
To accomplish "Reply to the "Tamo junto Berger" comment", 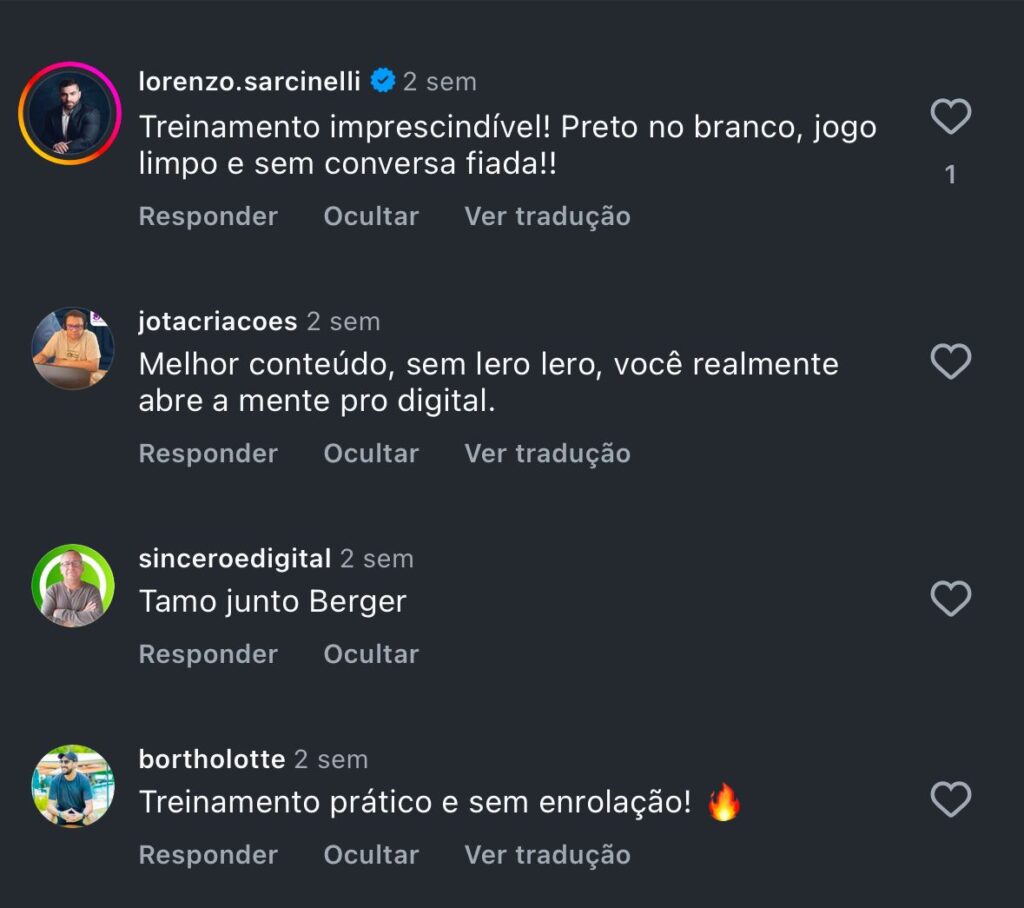I will coord(208,654).
